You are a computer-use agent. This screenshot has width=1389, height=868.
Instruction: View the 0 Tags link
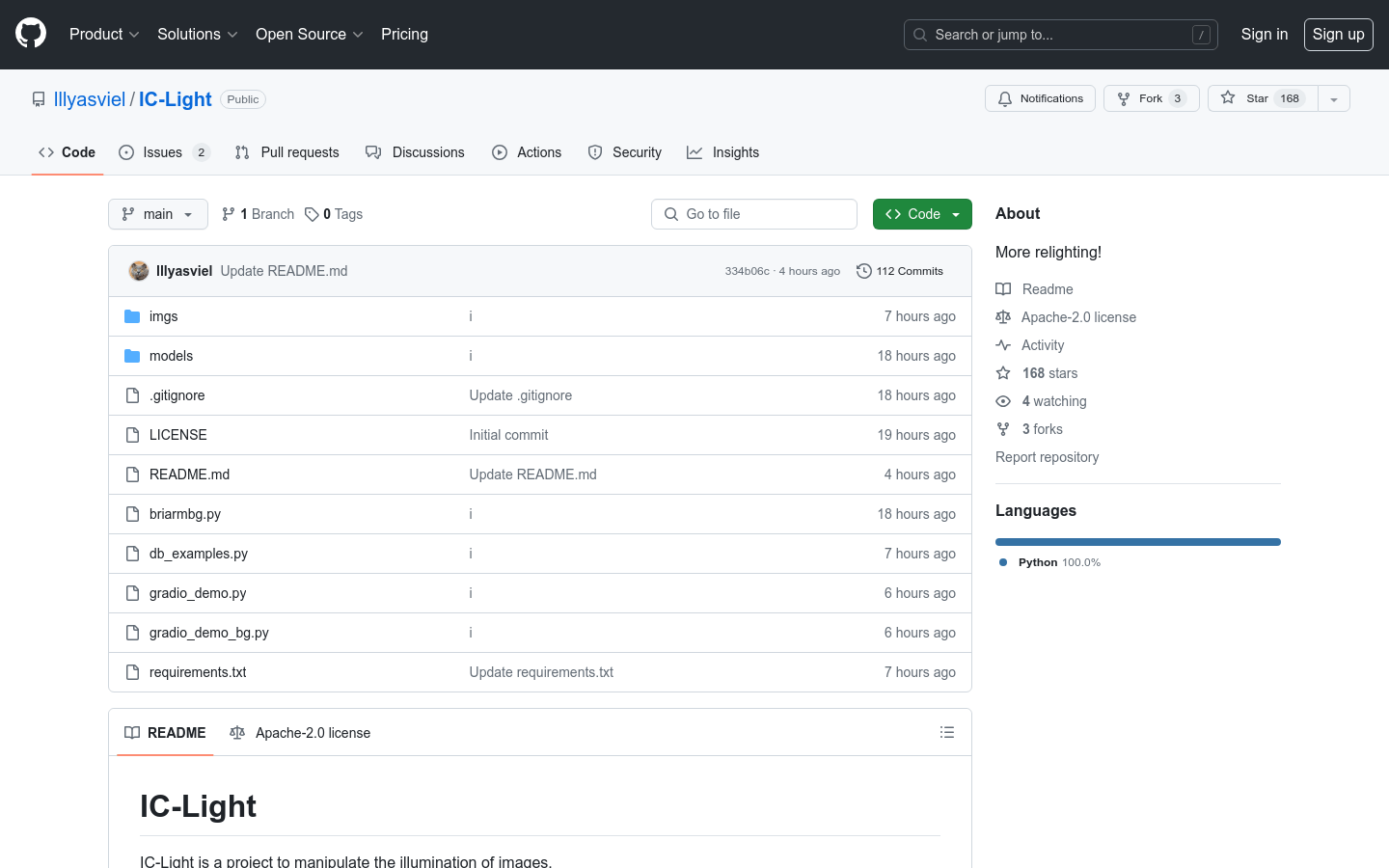point(334,214)
